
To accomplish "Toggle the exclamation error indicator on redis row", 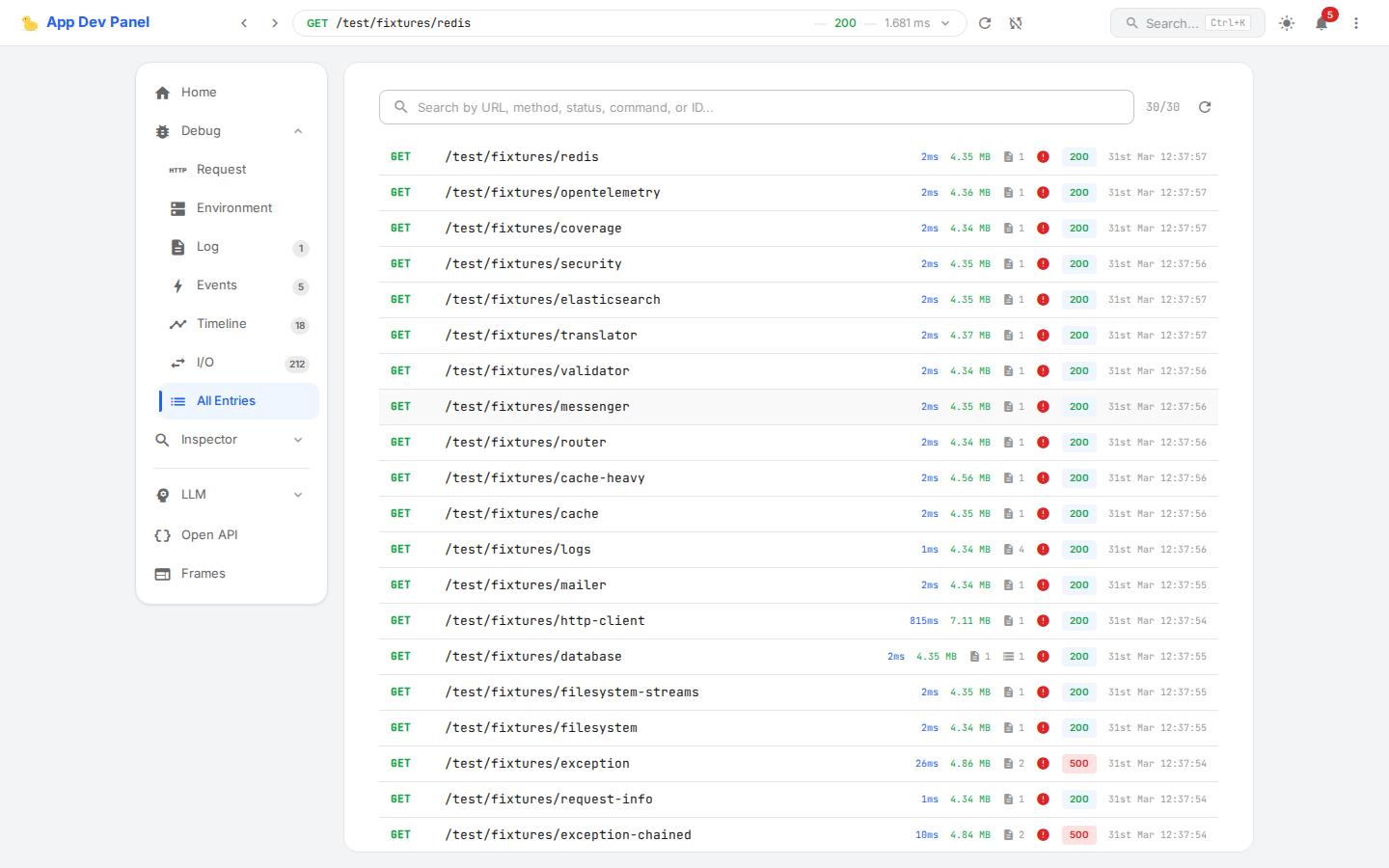I will click(1043, 156).
